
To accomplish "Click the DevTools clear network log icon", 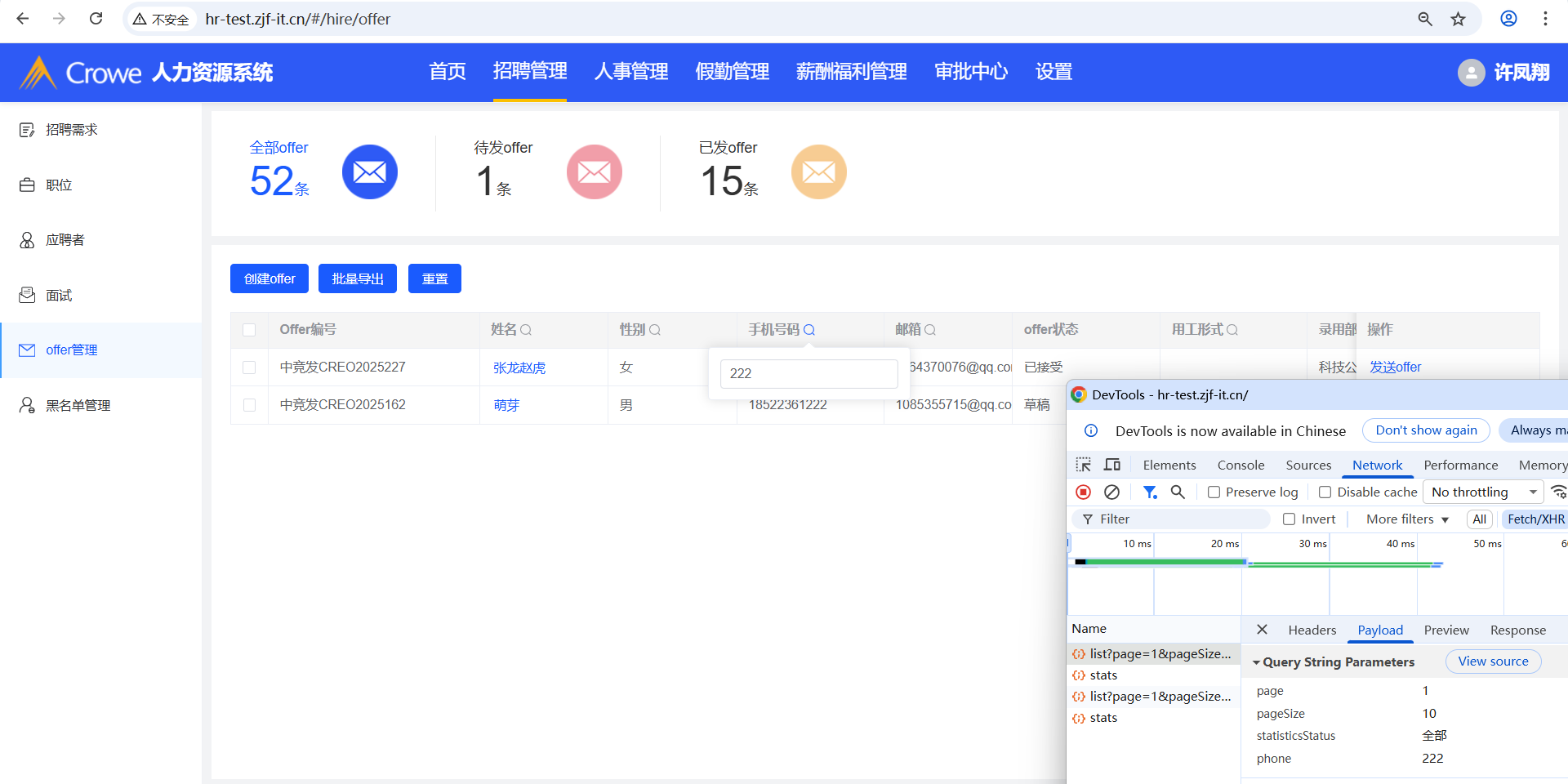I will tap(1111, 492).
